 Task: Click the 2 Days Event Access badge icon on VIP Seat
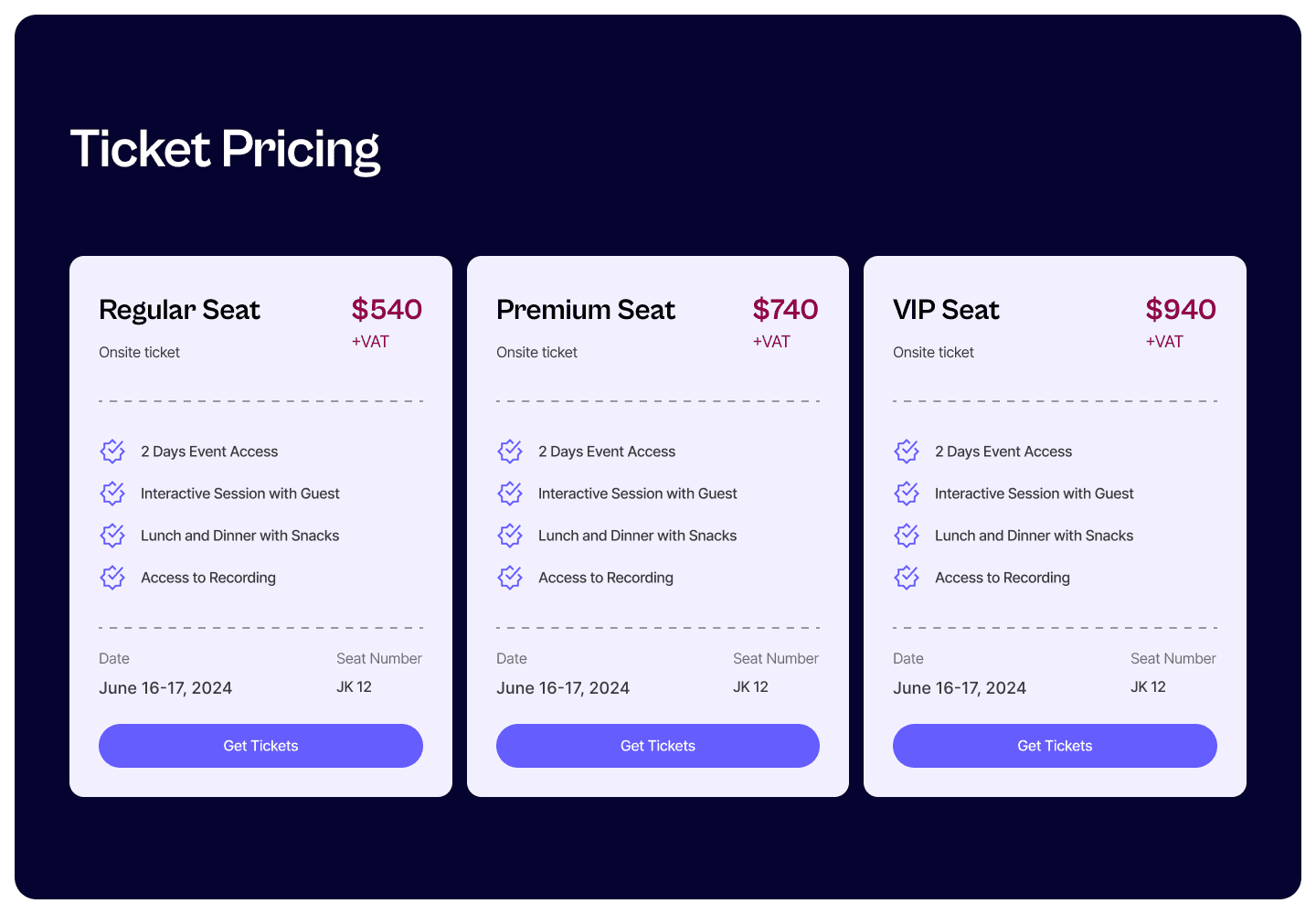(x=906, y=451)
